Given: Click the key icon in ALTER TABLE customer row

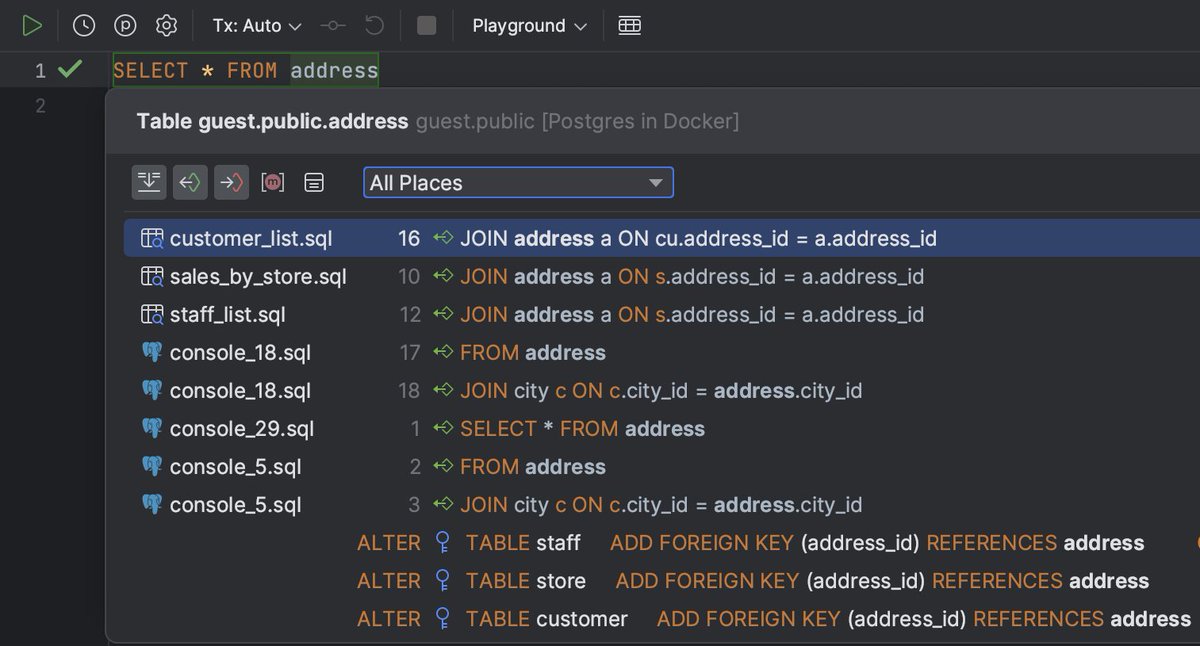Looking at the screenshot, I should pyautogui.click(x=443, y=619).
